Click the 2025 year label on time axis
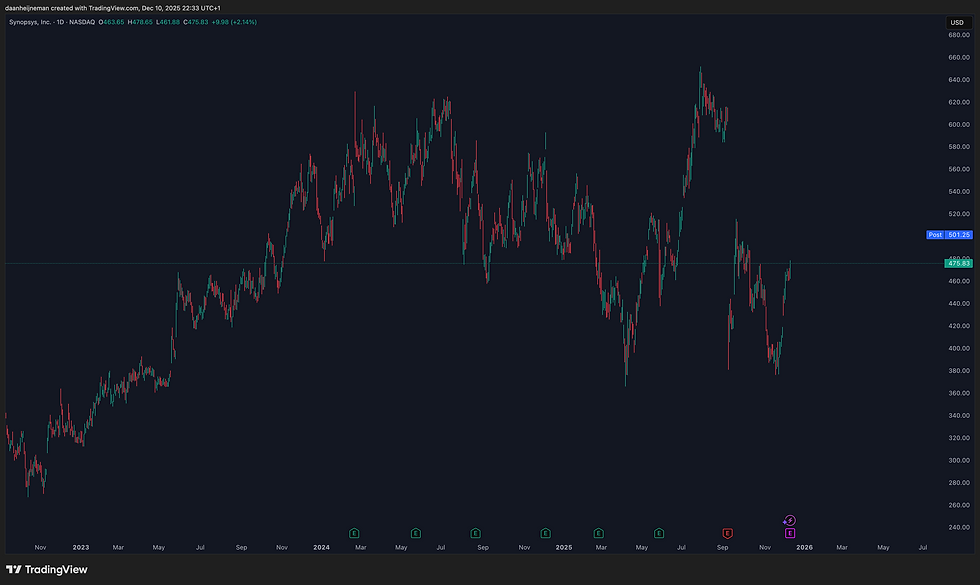The width and height of the screenshot is (980, 585). [x=564, y=548]
